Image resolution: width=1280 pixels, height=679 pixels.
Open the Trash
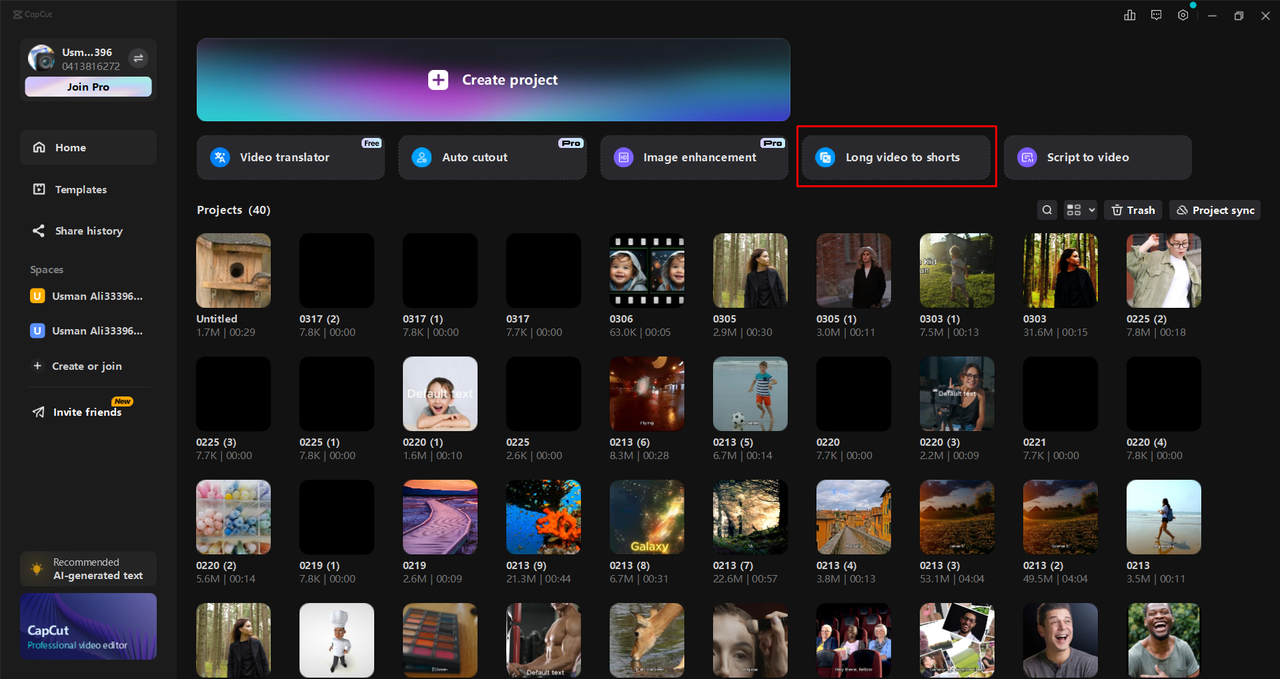coord(1133,210)
